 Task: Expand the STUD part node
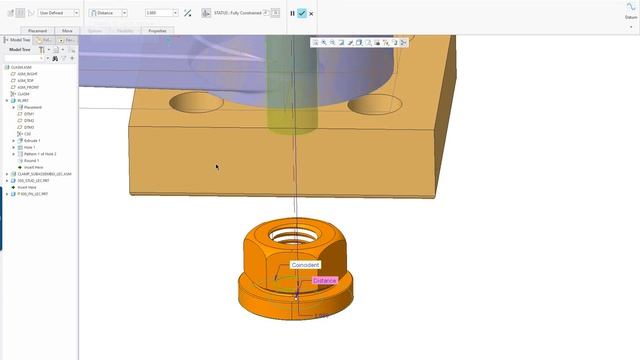click(7, 180)
